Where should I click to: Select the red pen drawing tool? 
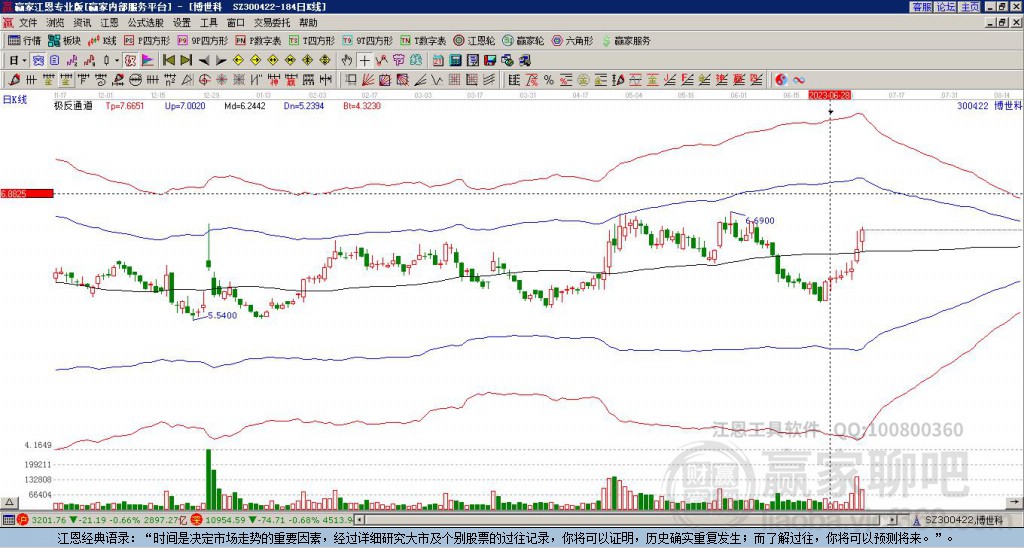click(14, 80)
